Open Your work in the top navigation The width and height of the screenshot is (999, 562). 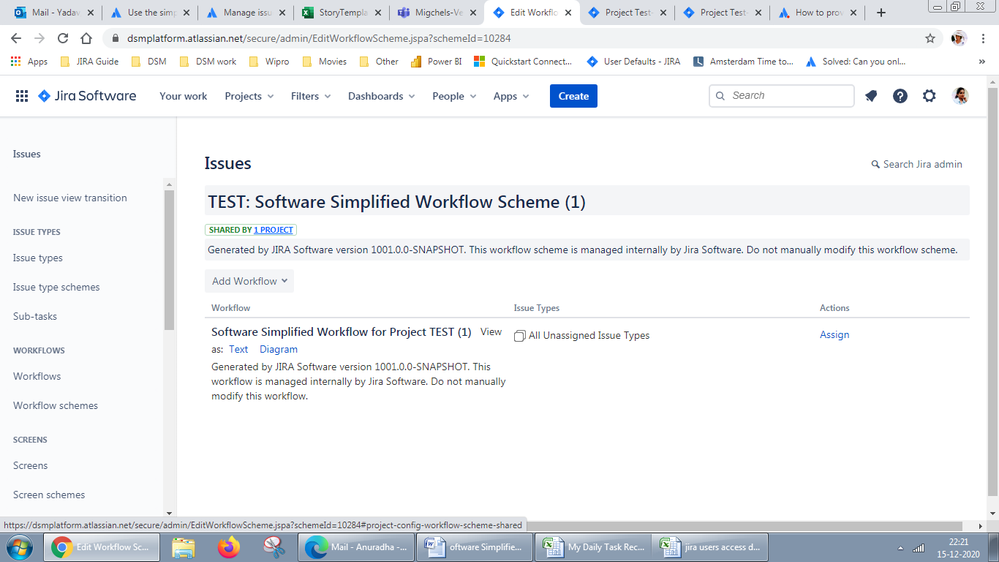(183, 96)
